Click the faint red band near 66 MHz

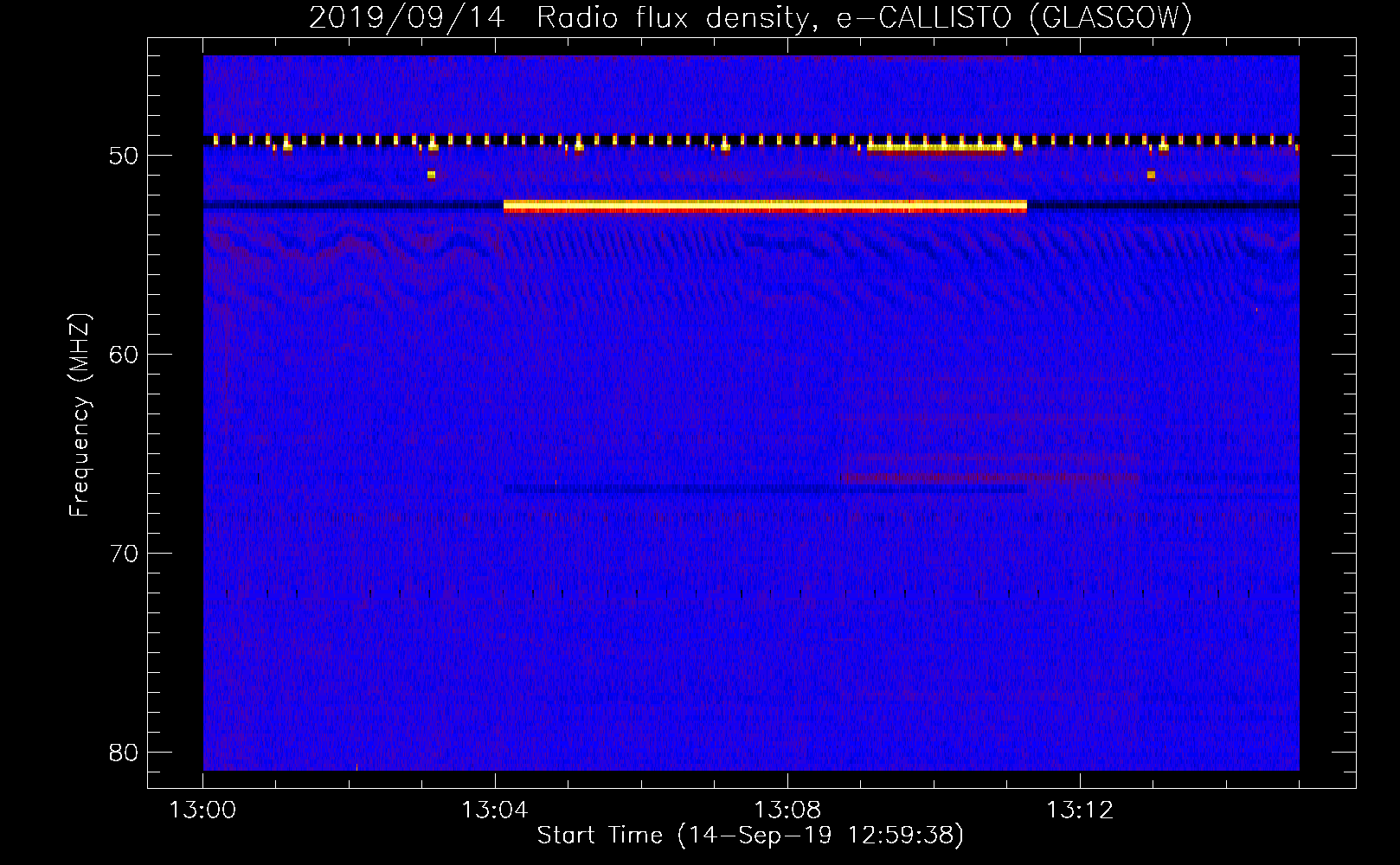pyautogui.click(x=990, y=477)
